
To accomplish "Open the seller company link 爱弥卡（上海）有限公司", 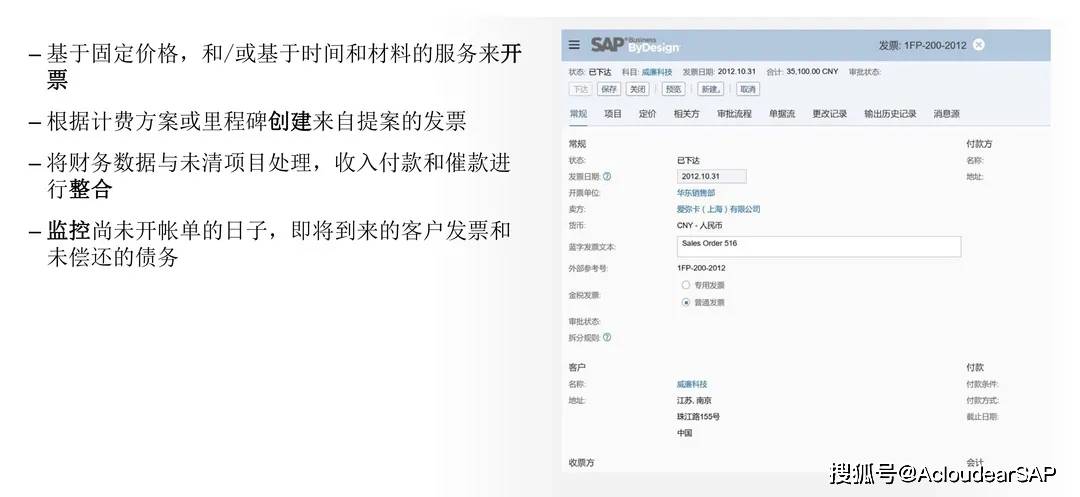I will pyautogui.click(x=718, y=209).
